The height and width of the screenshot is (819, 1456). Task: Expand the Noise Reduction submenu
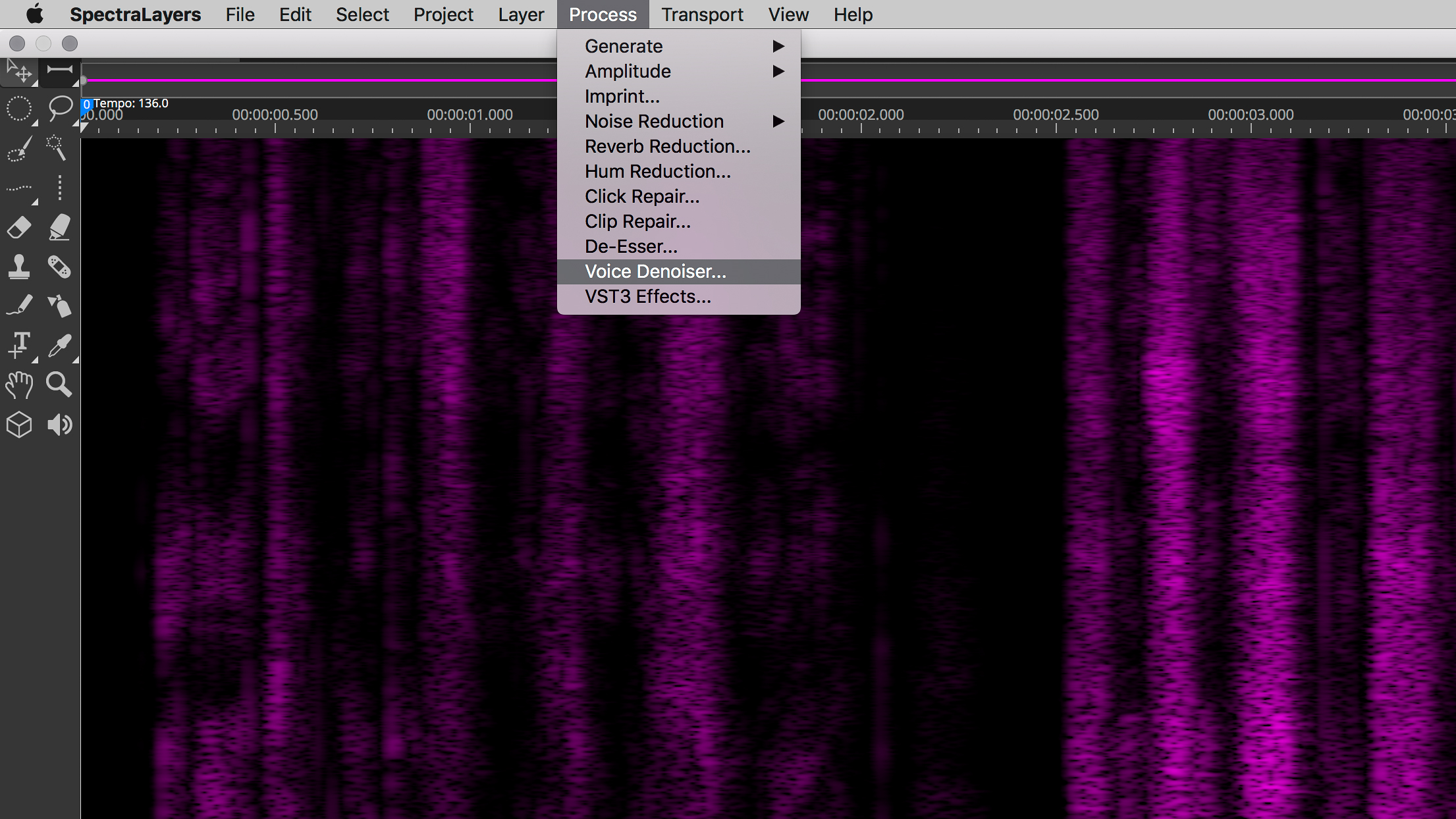[x=654, y=121]
